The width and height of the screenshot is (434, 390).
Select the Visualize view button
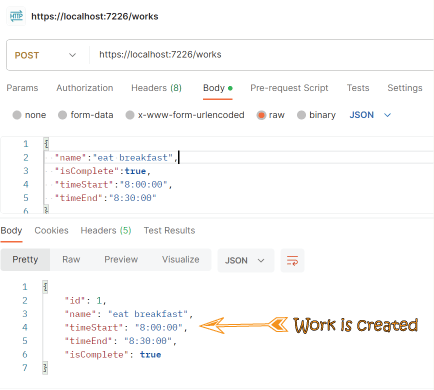click(x=181, y=260)
